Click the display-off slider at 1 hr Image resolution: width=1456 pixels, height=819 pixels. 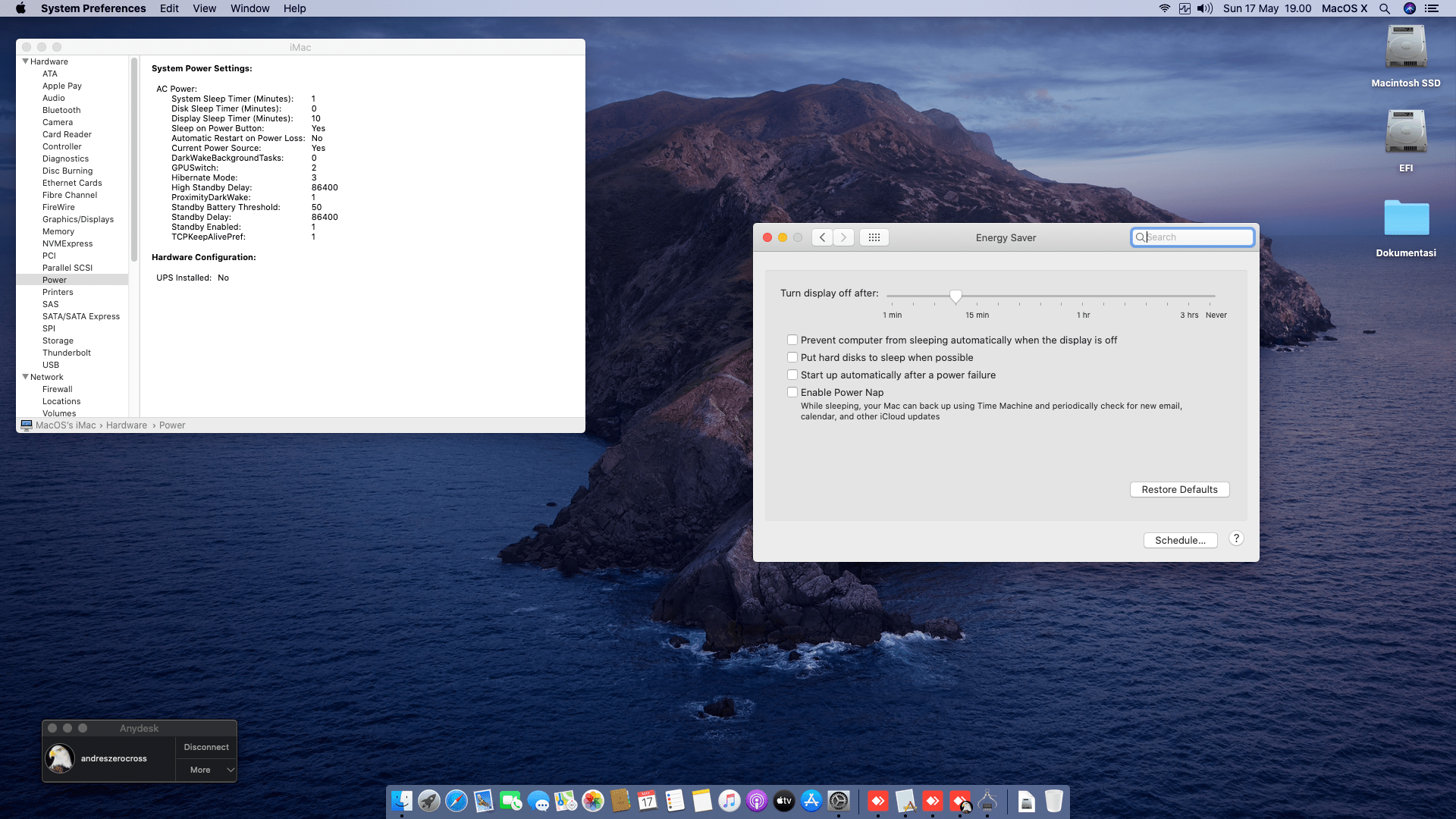pos(1083,296)
